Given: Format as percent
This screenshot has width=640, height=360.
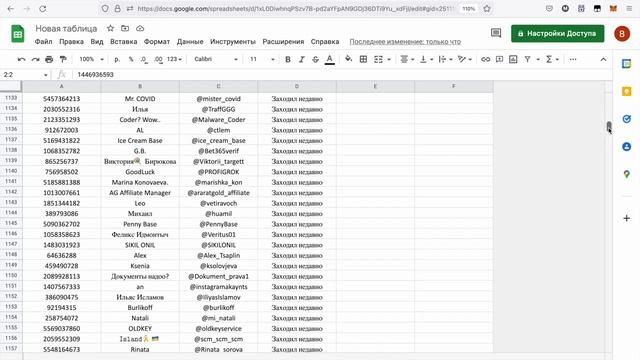Looking at the screenshot, I should pyautogui.click(x=131, y=60).
